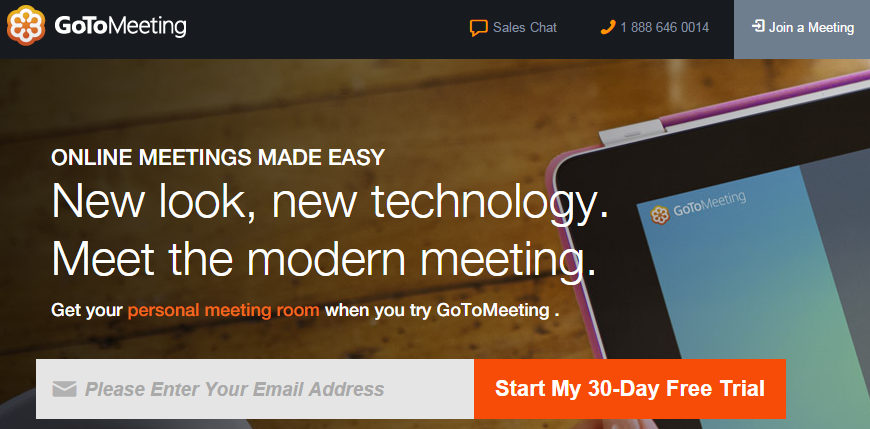This screenshot has height=429, width=870.
Task: Follow the personal meeting room link
Action: 224,310
